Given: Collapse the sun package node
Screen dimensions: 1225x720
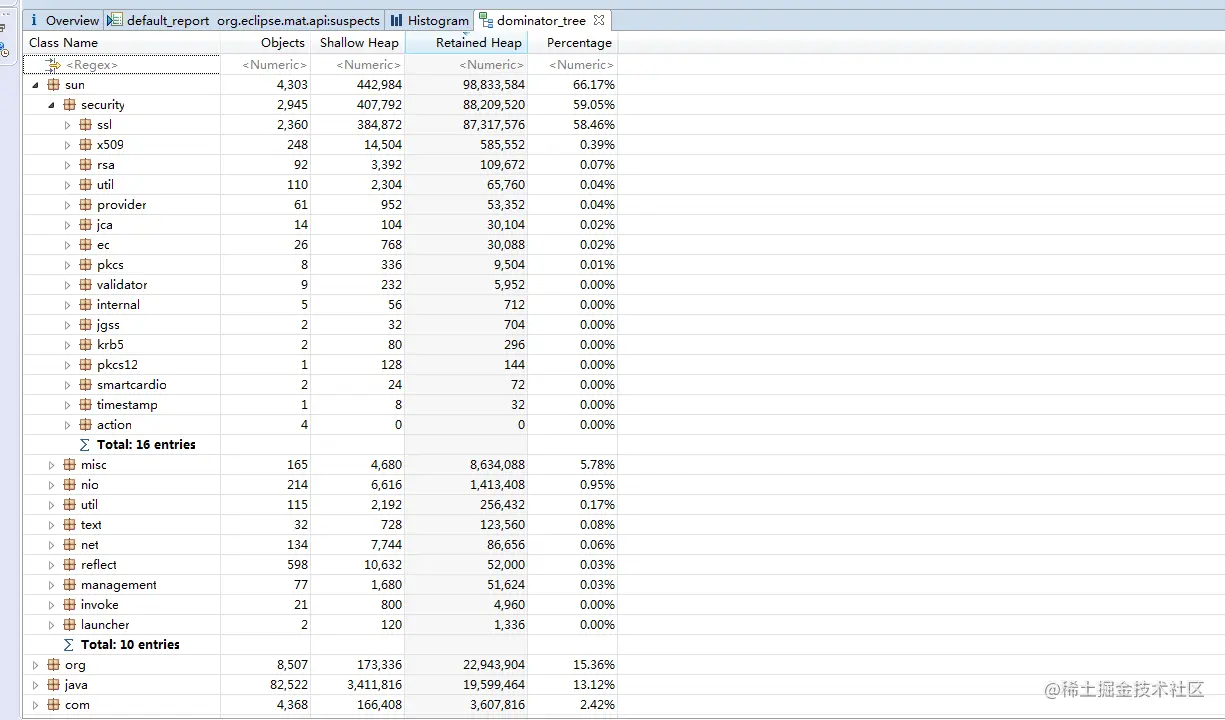Looking at the screenshot, I should (x=36, y=85).
